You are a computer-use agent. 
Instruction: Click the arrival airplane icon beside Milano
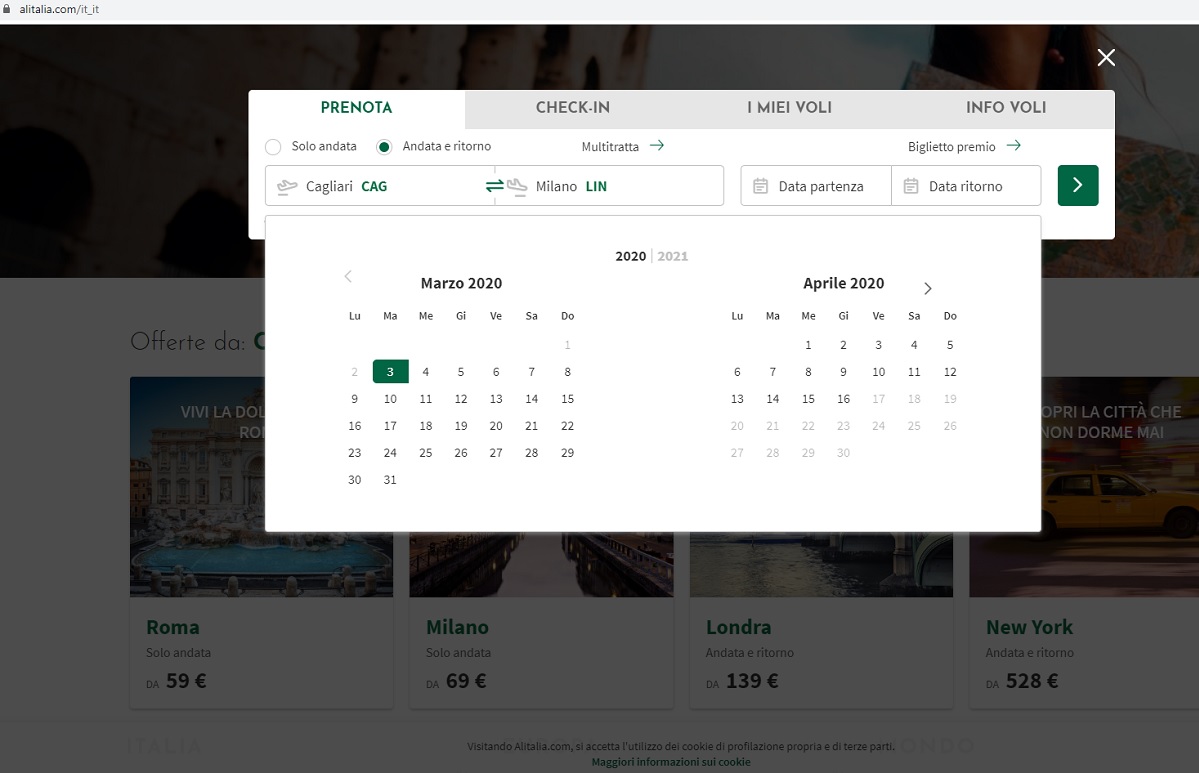click(x=517, y=186)
